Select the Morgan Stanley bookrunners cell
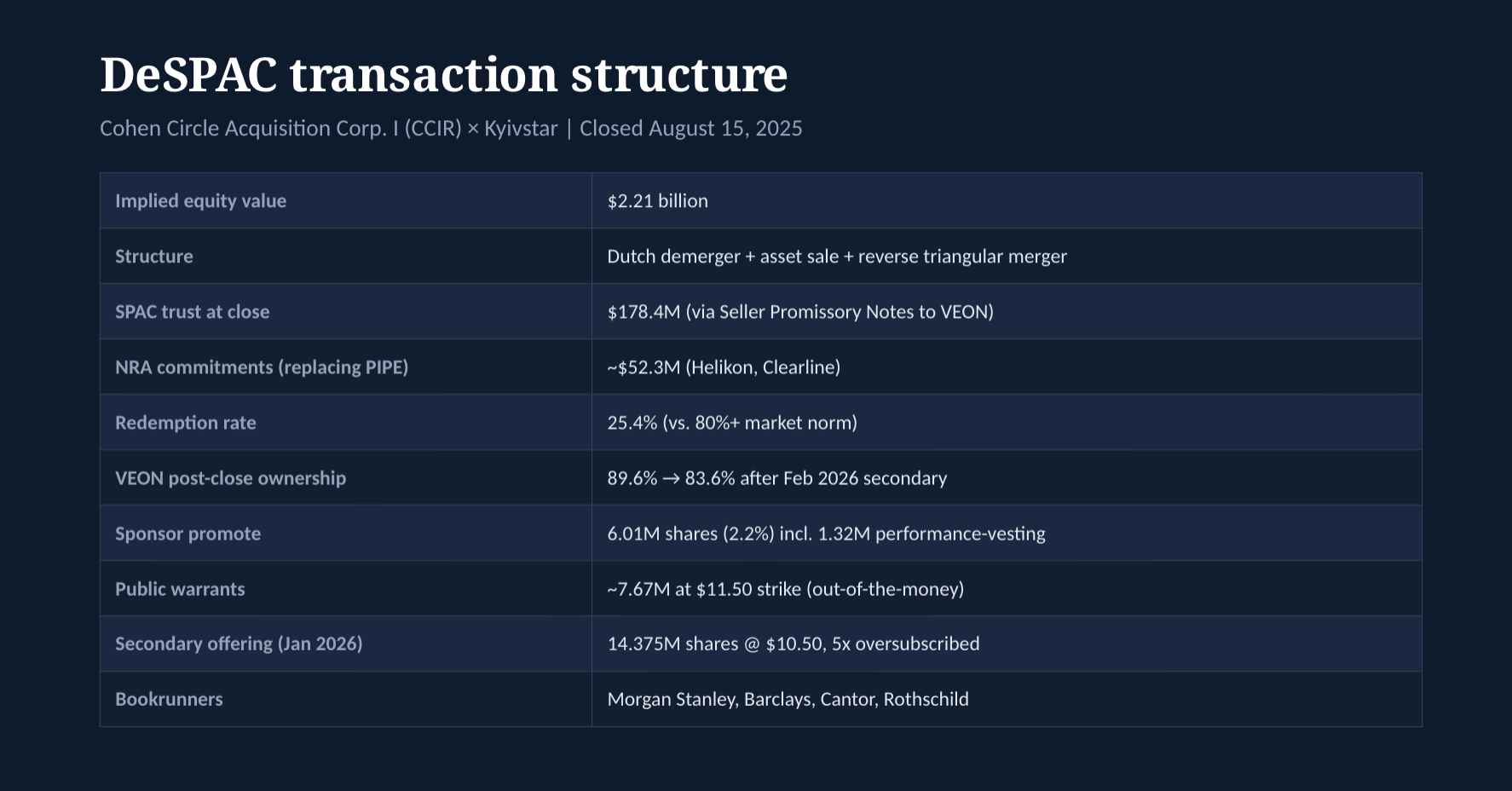The width and height of the screenshot is (1512, 791). click(x=788, y=699)
